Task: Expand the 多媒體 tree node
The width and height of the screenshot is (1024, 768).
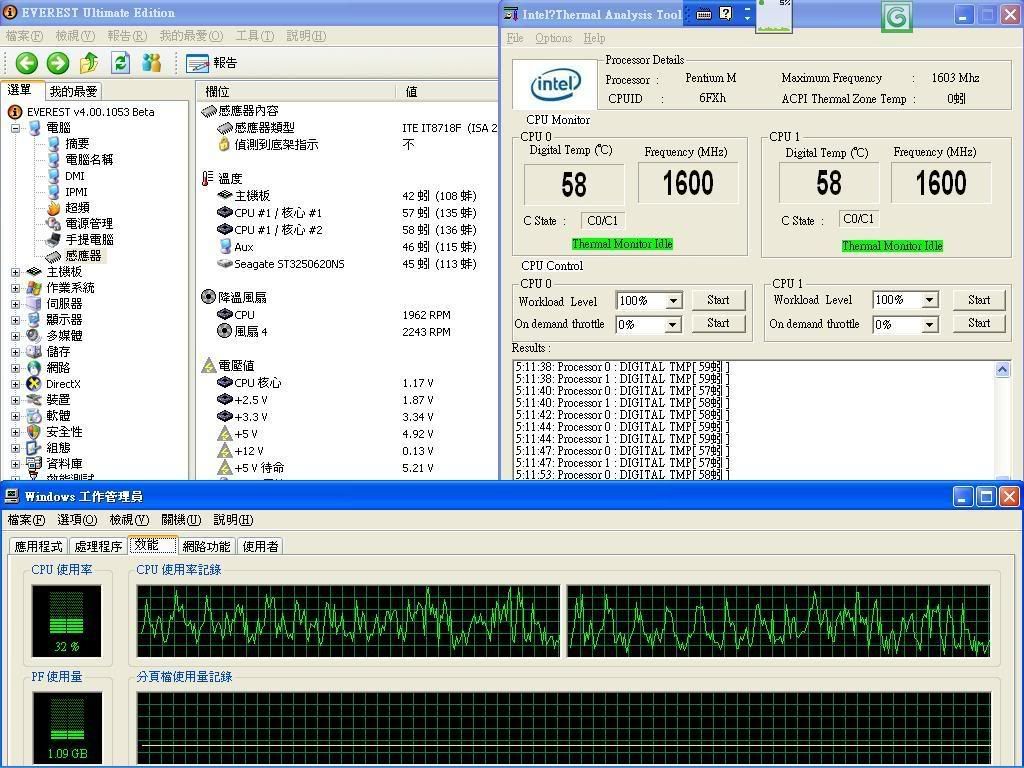Action: coord(15,336)
